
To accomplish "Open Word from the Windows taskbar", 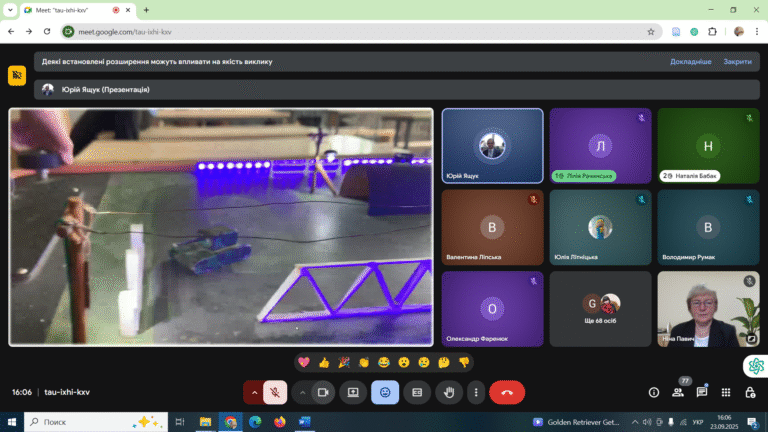I will [x=304, y=422].
